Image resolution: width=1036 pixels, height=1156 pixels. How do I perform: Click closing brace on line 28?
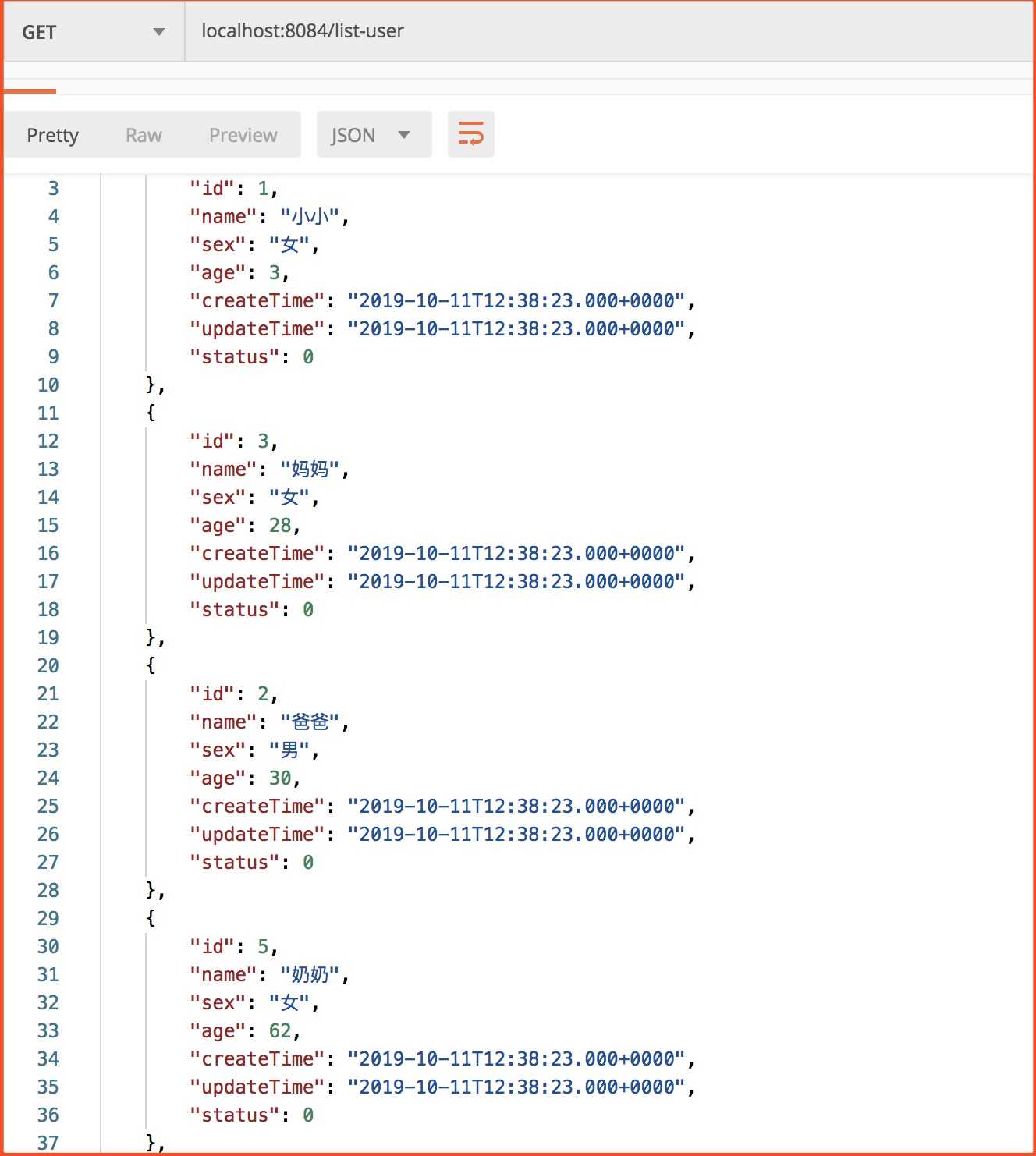pyautogui.click(x=155, y=890)
